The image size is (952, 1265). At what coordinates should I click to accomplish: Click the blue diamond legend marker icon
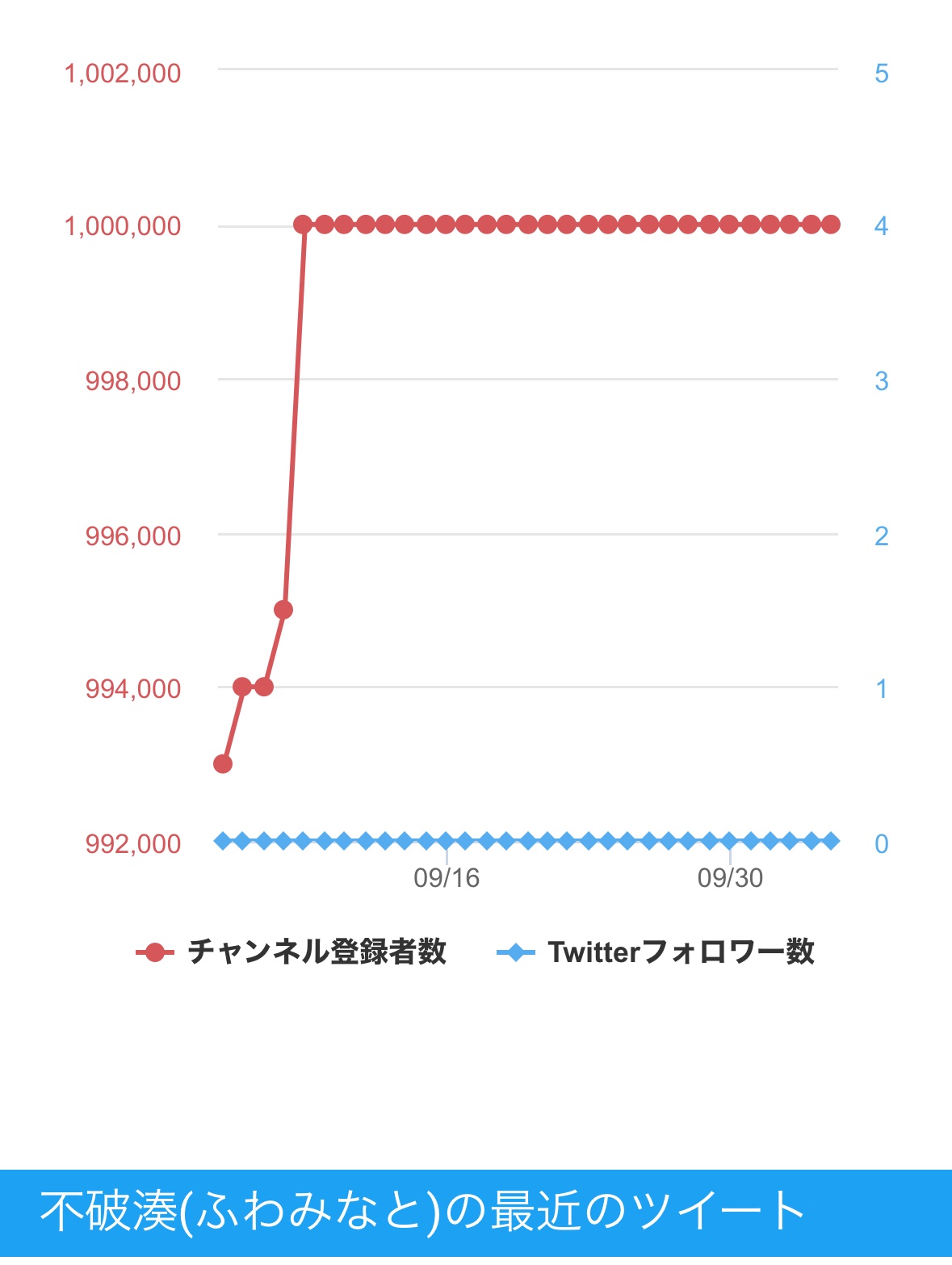pos(515,952)
